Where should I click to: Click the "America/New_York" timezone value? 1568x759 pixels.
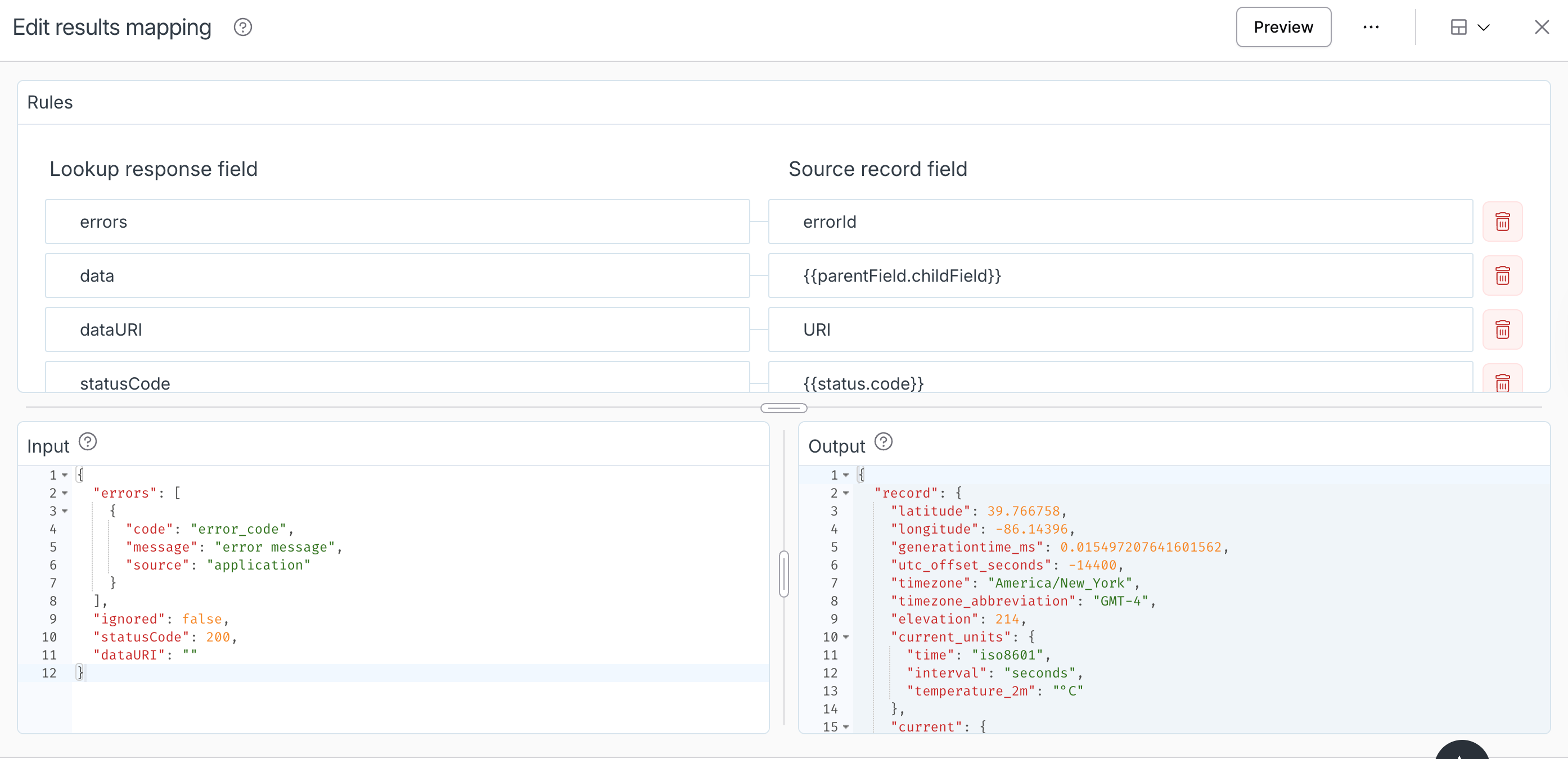pyautogui.click(x=1060, y=583)
